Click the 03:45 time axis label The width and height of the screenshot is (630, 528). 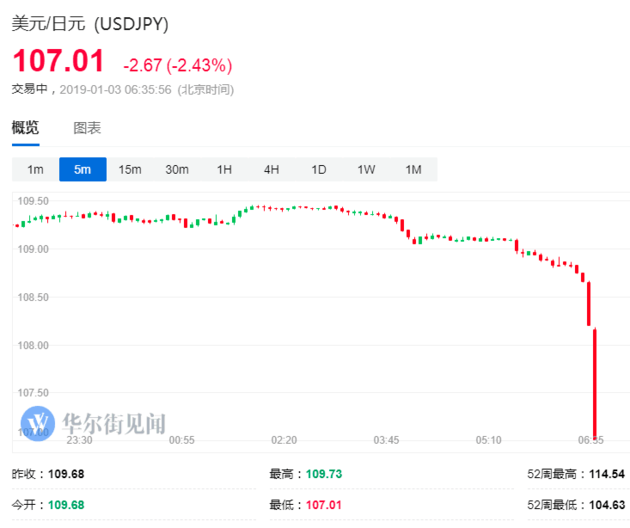click(386, 441)
